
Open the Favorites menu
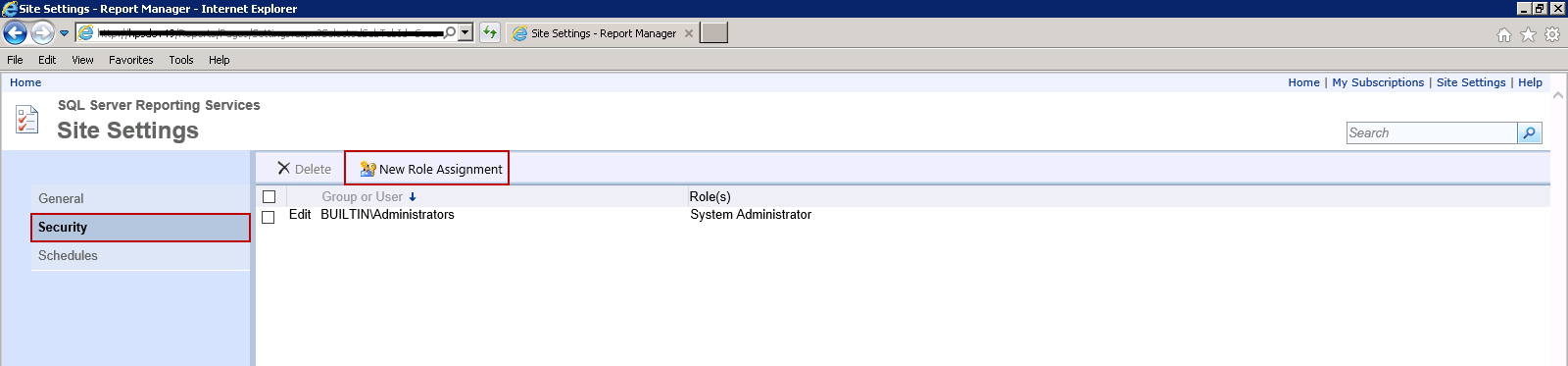(131, 60)
